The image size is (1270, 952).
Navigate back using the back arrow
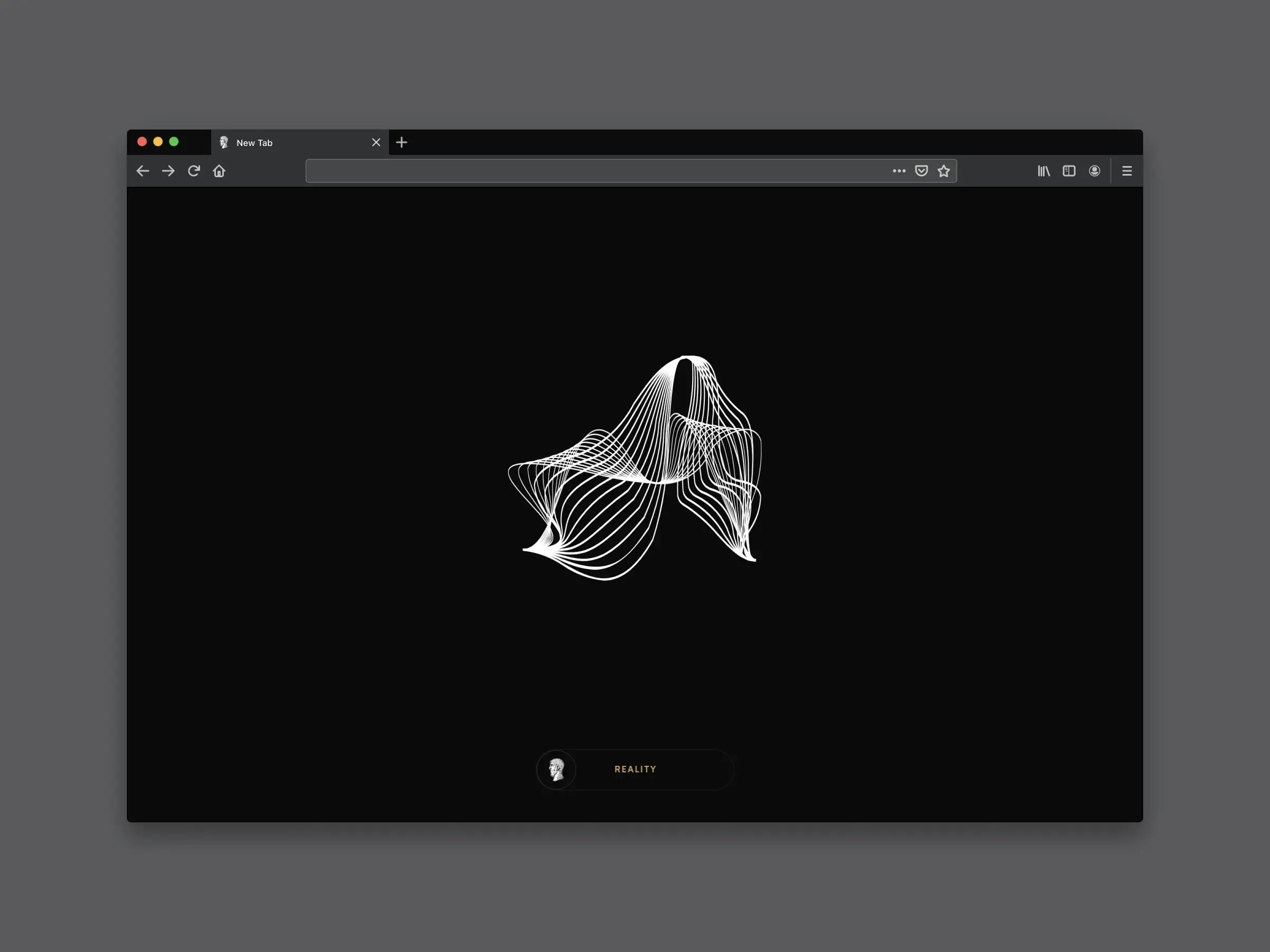click(142, 170)
